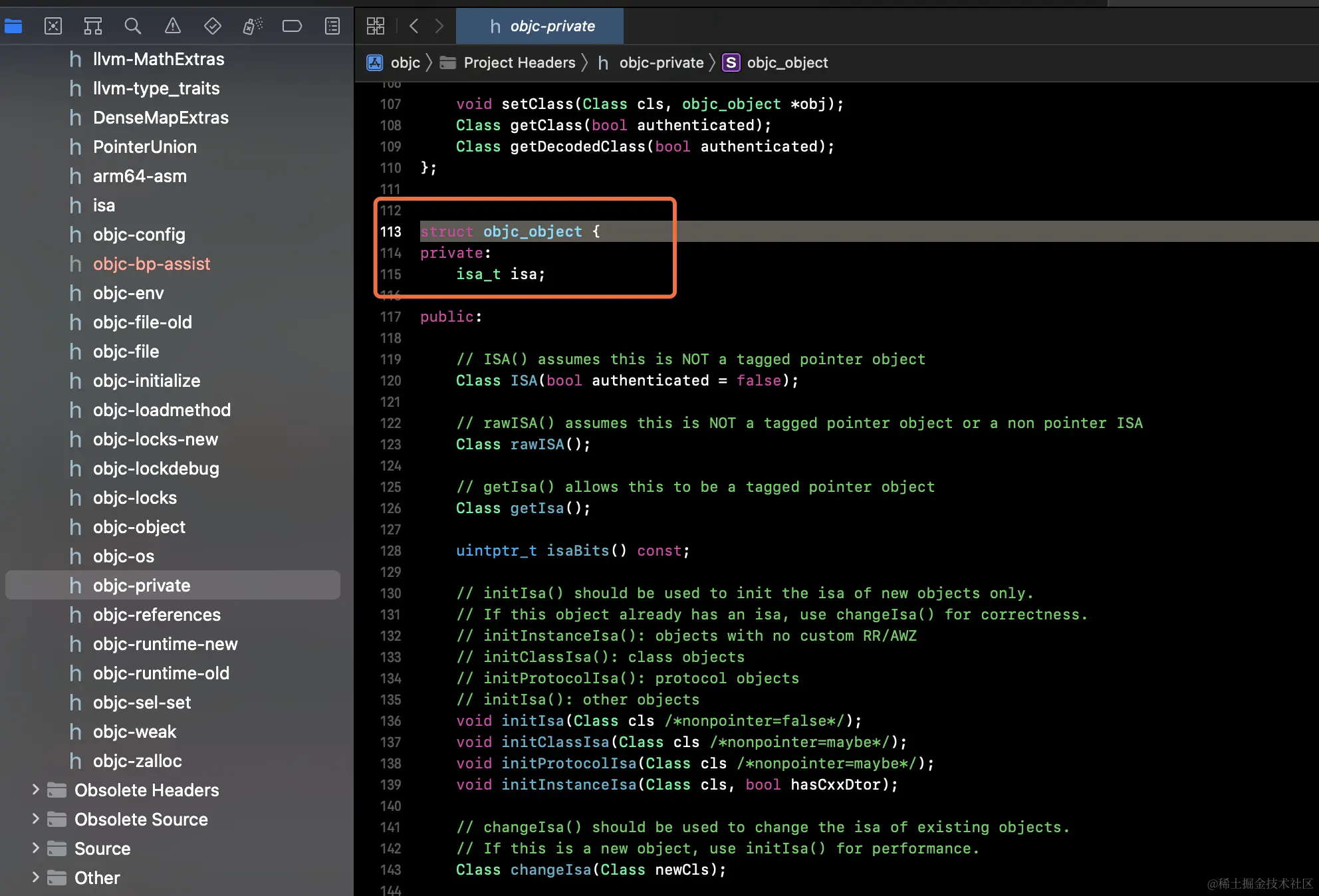Screen dimensions: 1319x896
Task: Open the Report navigator
Action: tap(332, 27)
